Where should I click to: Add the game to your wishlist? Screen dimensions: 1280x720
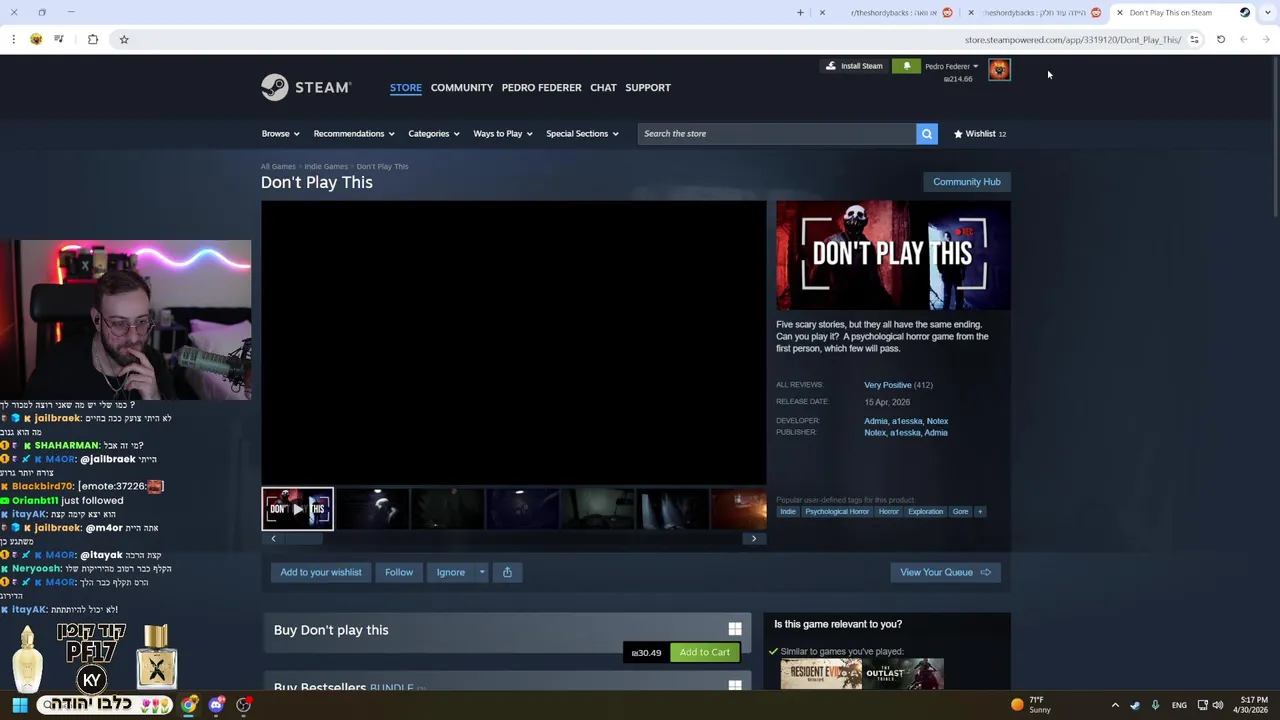pyautogui.click(x=321, y=572)
